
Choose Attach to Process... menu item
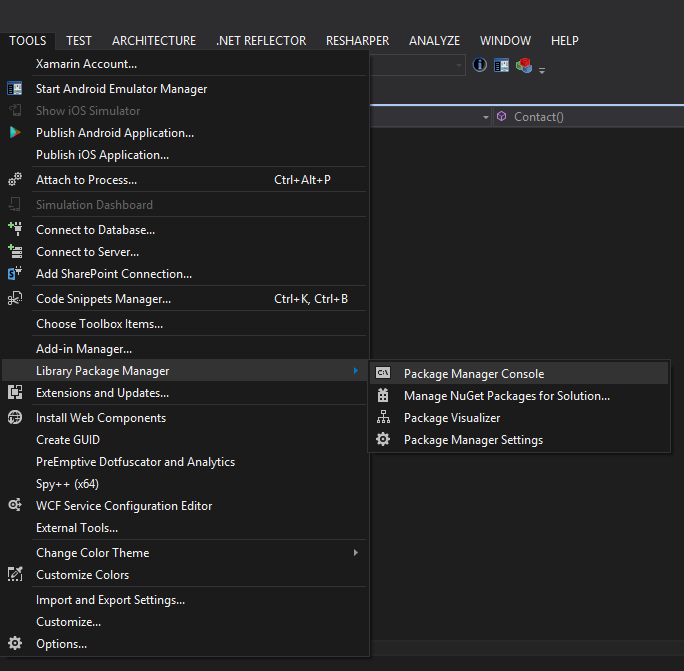[x=185, y=179]
